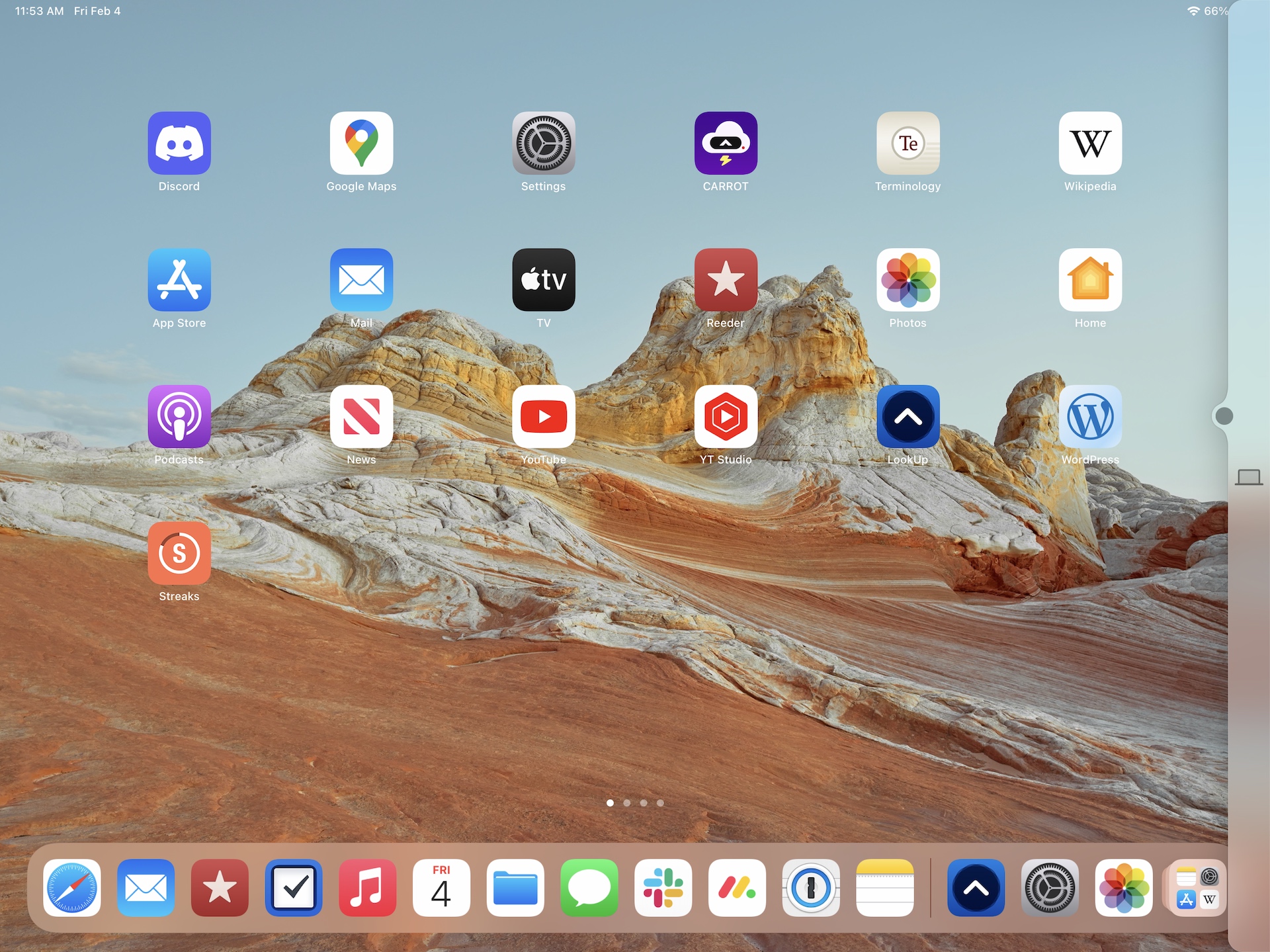This screenshot has width=1270, height=952.
Task: Open Safari in the dock
Action: tap(72, 888)
